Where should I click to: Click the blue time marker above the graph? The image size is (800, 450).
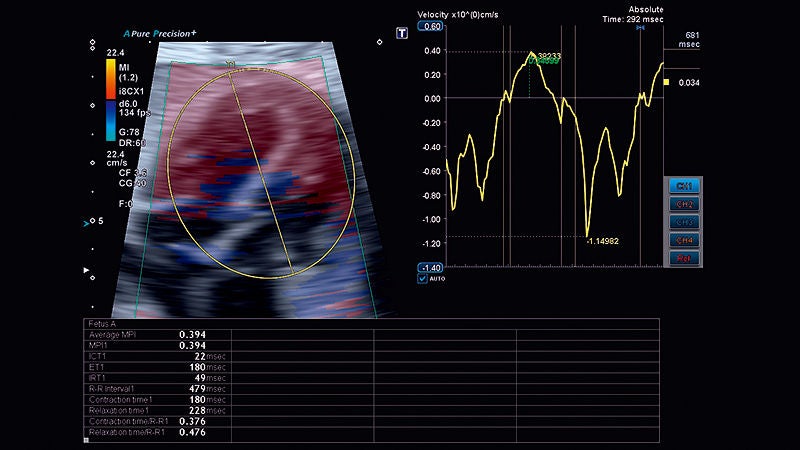point(640,28)
